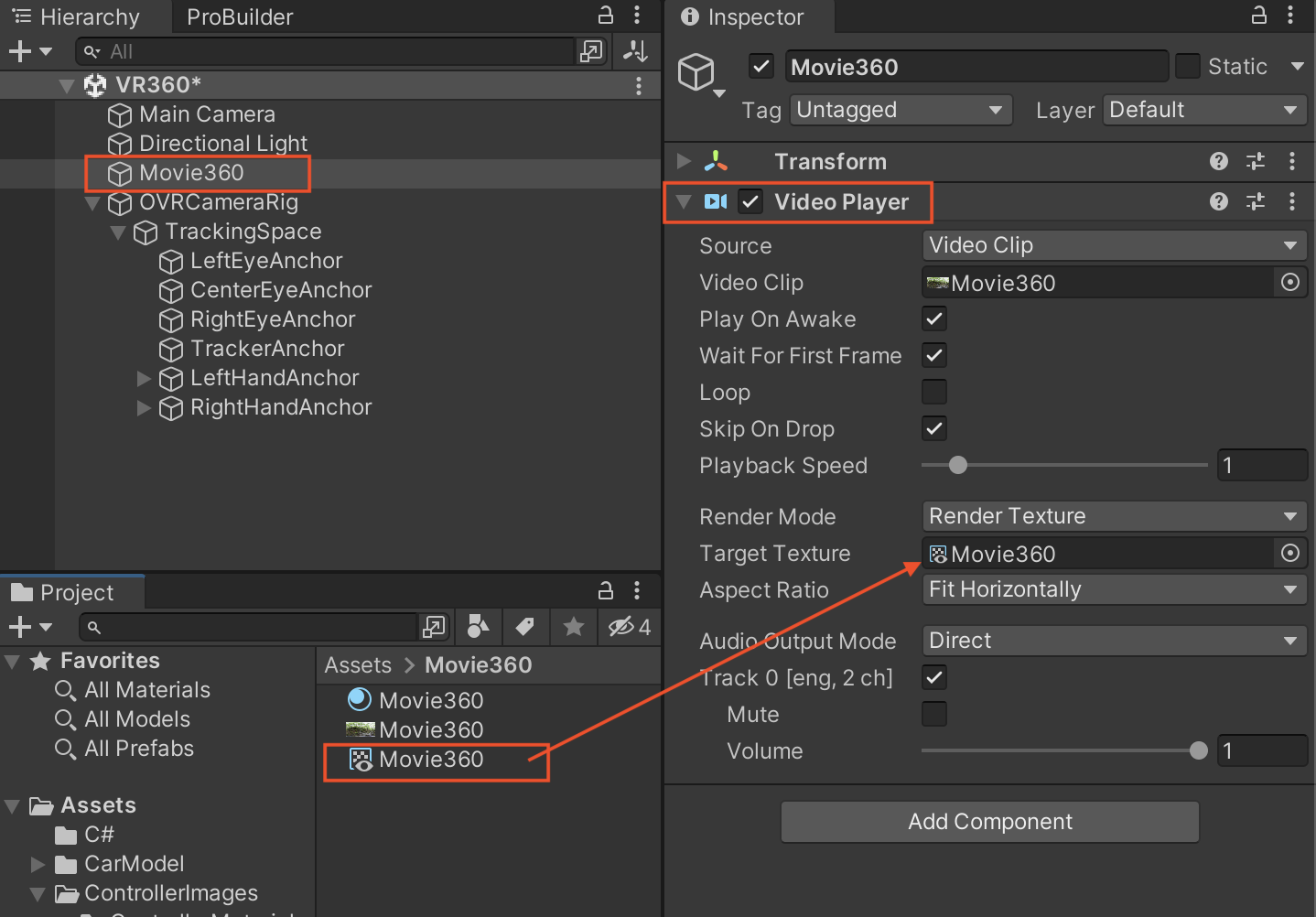Enable the Mute checkbox
Image resolution: width=1316 pixels, height=917 pixels.
933,714
